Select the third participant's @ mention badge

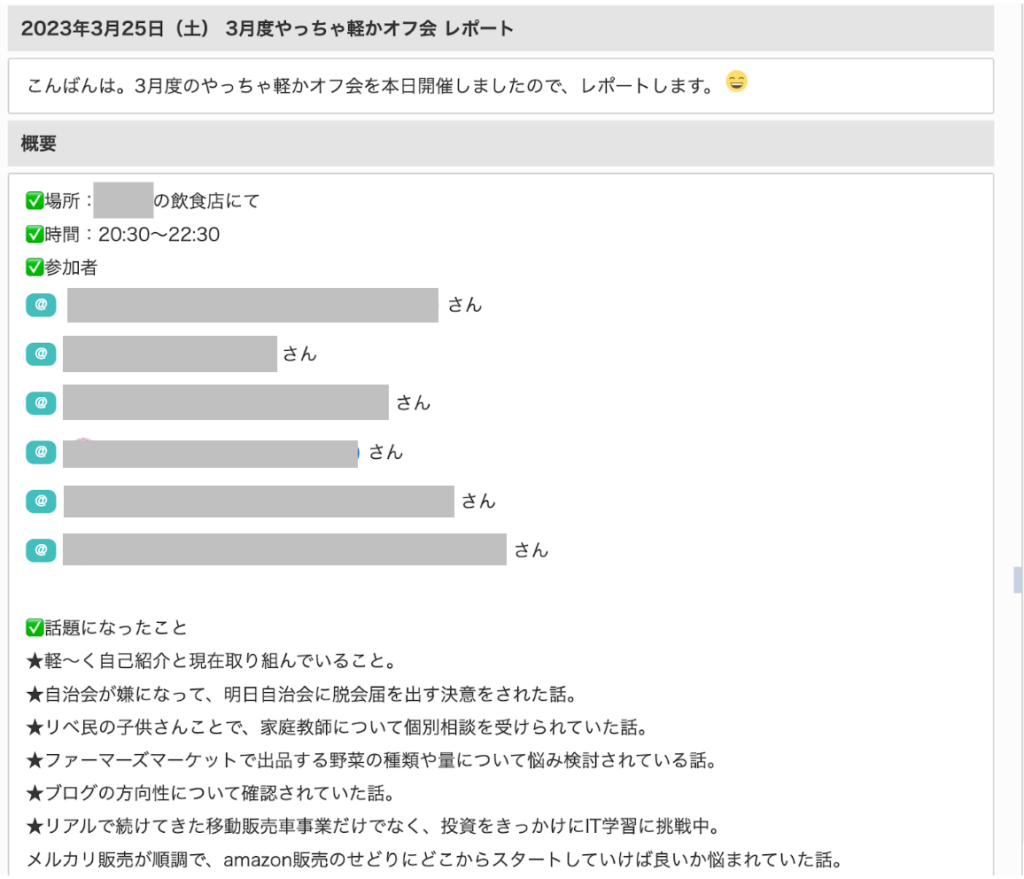40,402
